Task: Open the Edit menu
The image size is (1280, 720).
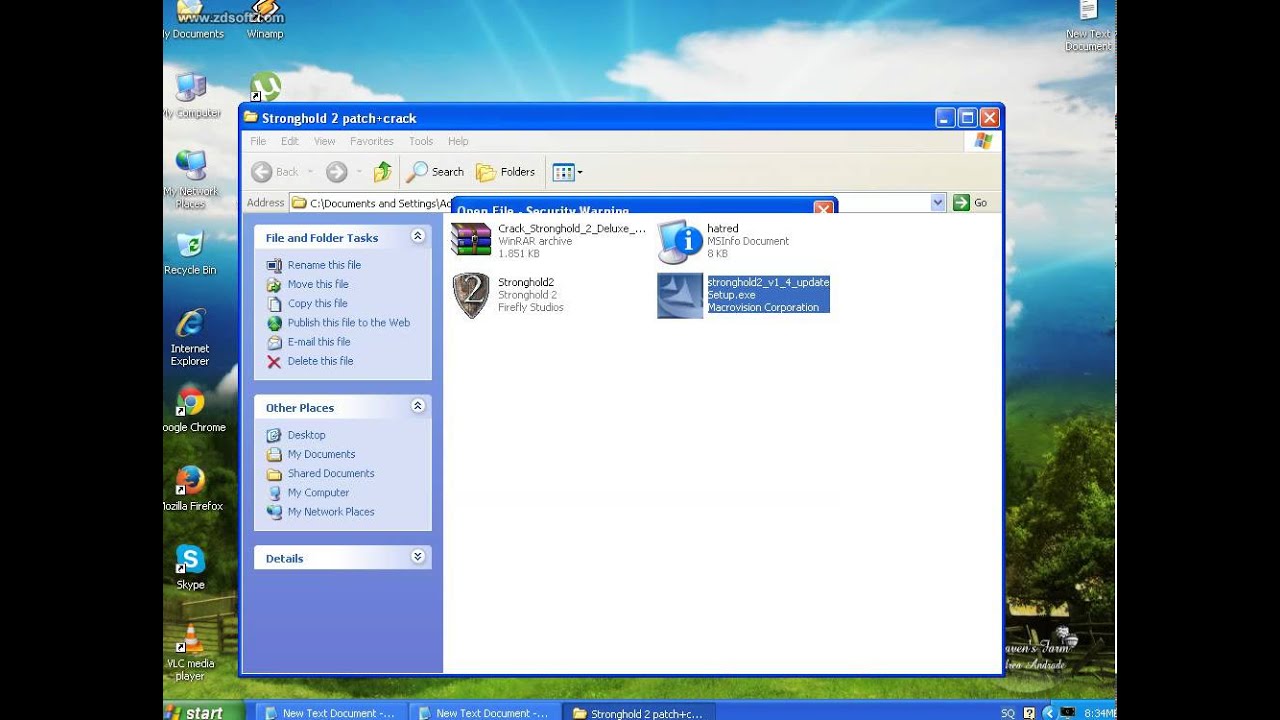Action: point(290,141)
